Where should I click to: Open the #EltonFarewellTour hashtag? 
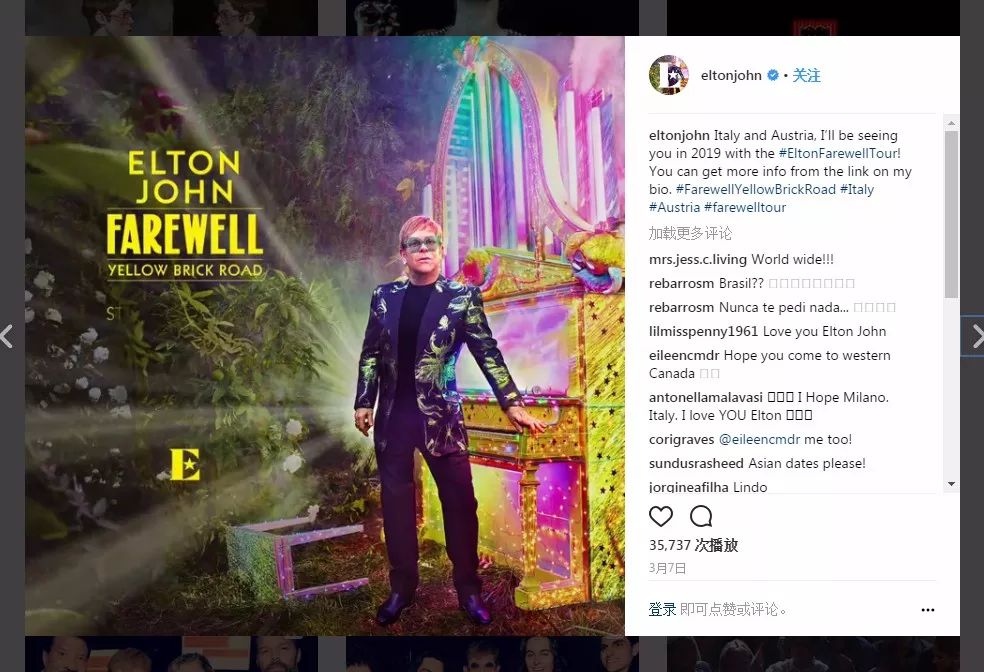click(x=840, y=153)
